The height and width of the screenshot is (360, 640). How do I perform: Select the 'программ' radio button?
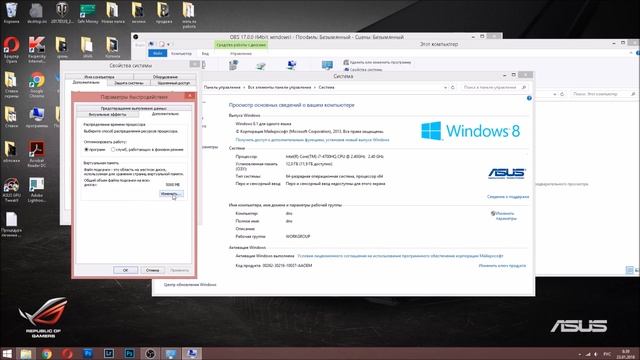pos(86,150)
